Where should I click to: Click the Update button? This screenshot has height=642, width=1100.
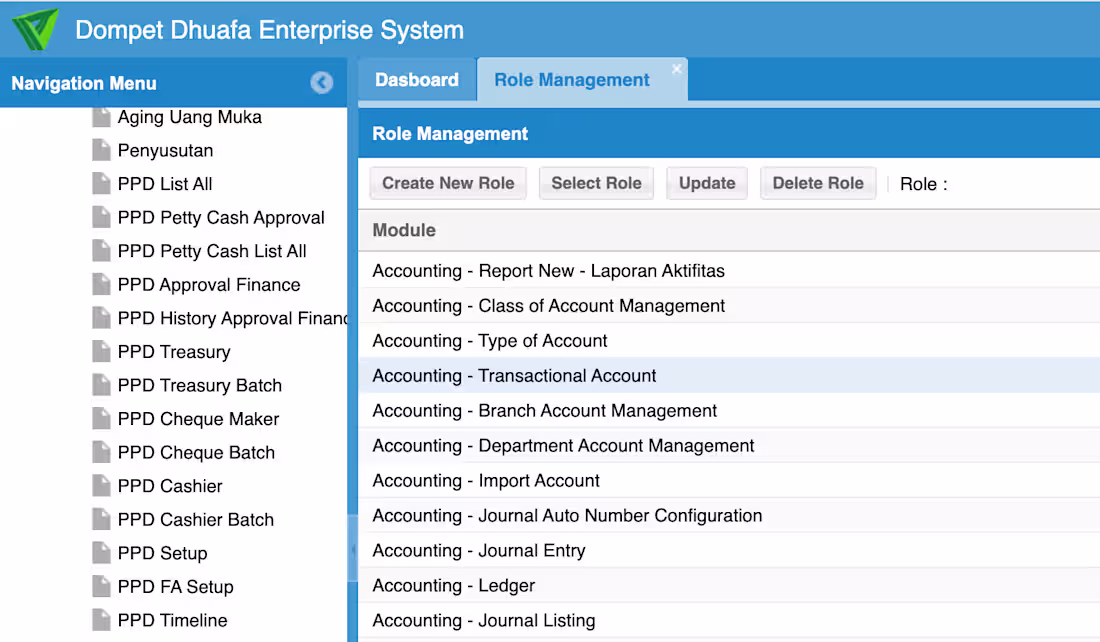[x=706, y=183]
